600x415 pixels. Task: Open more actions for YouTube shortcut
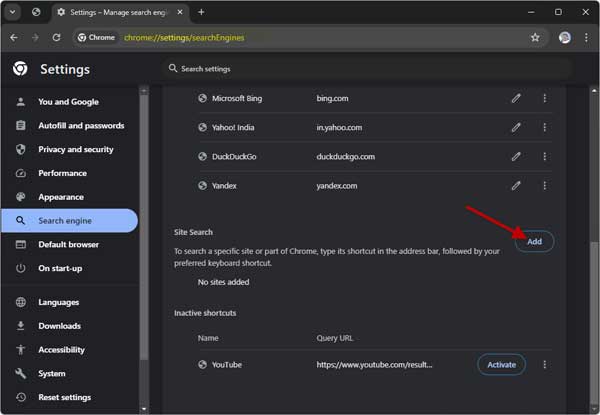coord(544,365)
